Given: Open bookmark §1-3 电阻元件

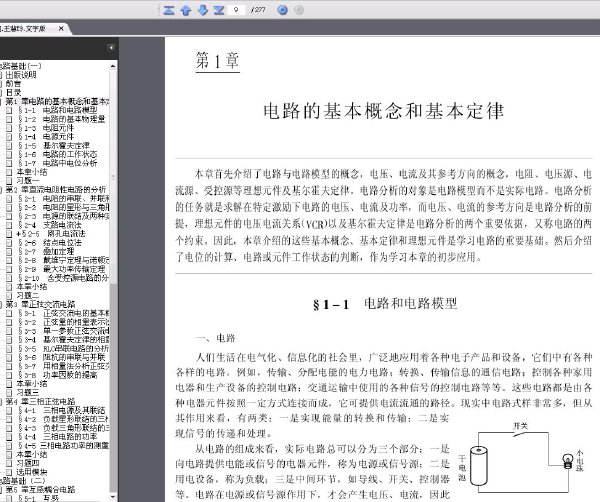Looking at the screenshot, I should tap(46, 128).
